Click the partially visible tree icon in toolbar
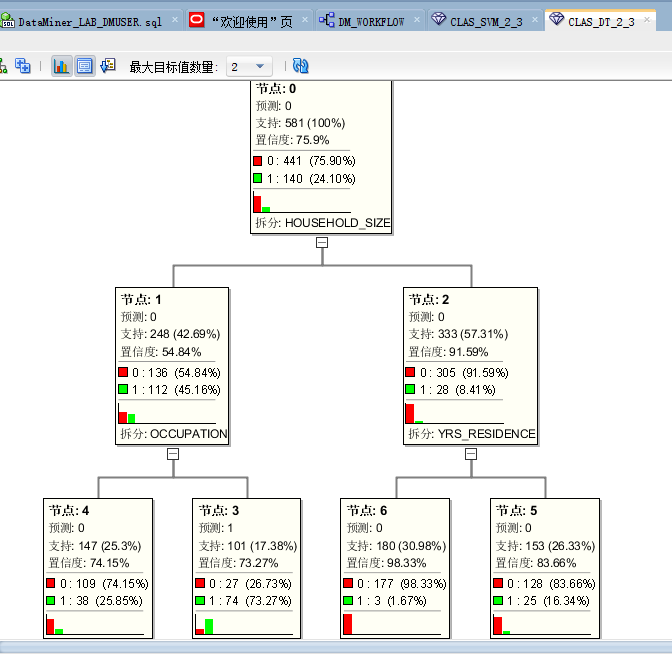This screenshot has height=655, width=672. [3, 66]
